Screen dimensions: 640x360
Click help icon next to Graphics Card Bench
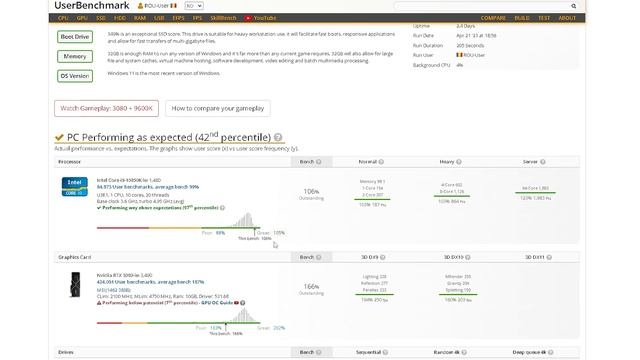[x=319, y=257]
